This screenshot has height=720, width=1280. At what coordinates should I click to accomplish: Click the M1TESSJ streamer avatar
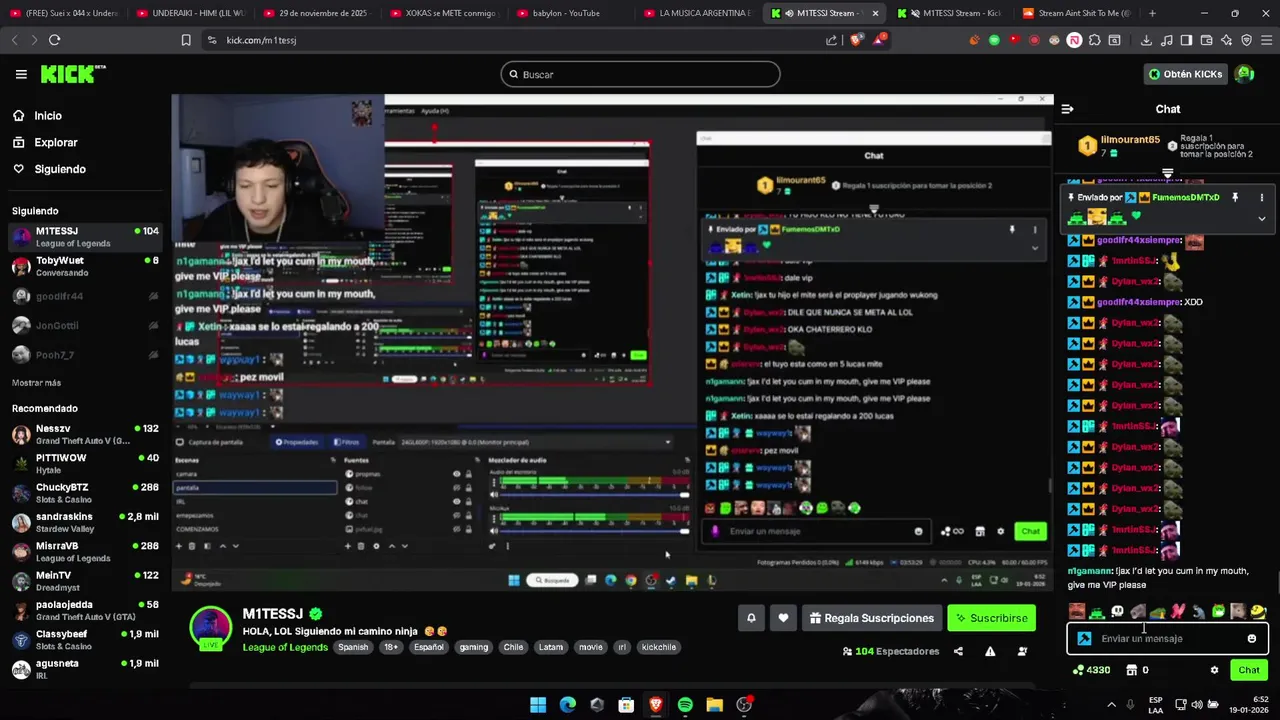pyautogui.click(x=211, y=628)
